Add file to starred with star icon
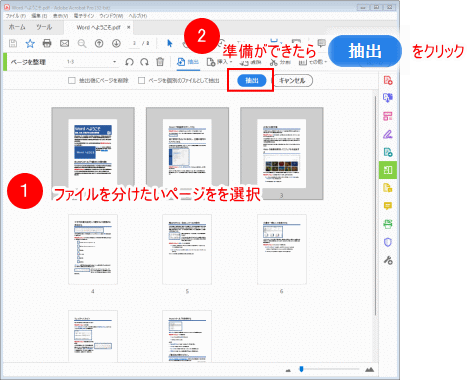Viewport: 467px width, 380px height. pos(30,43)
